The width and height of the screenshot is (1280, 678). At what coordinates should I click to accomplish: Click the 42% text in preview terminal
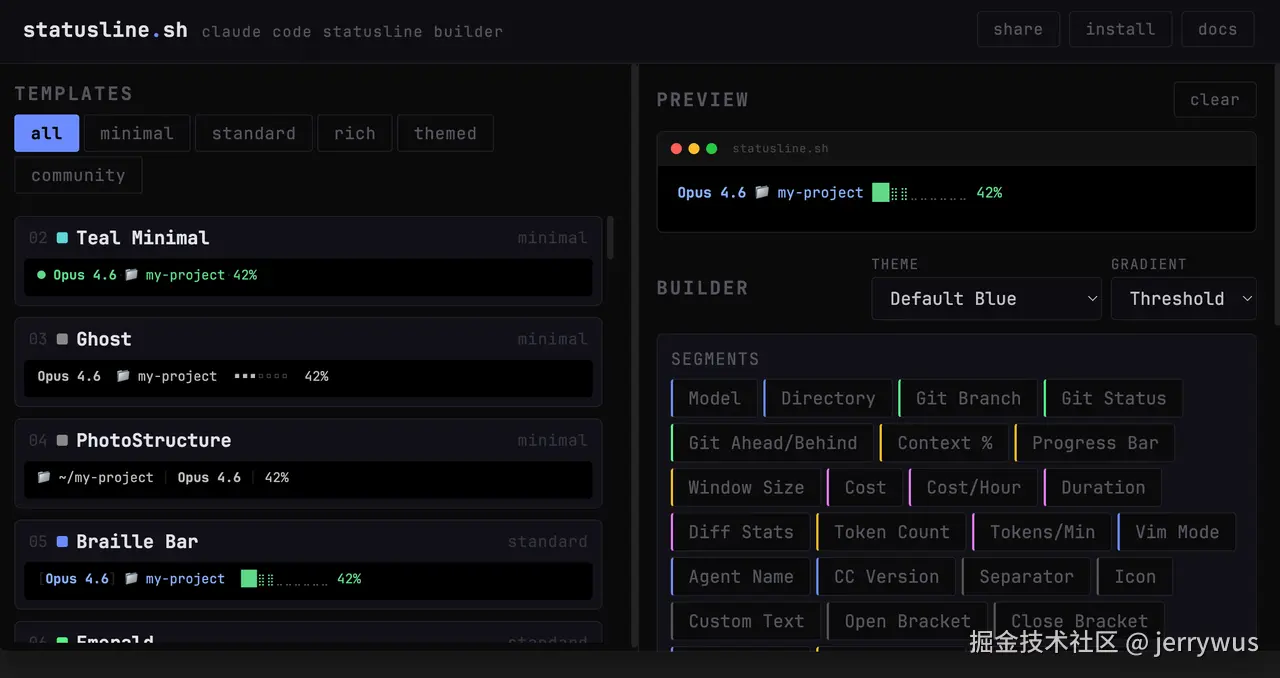coord(989,192)
